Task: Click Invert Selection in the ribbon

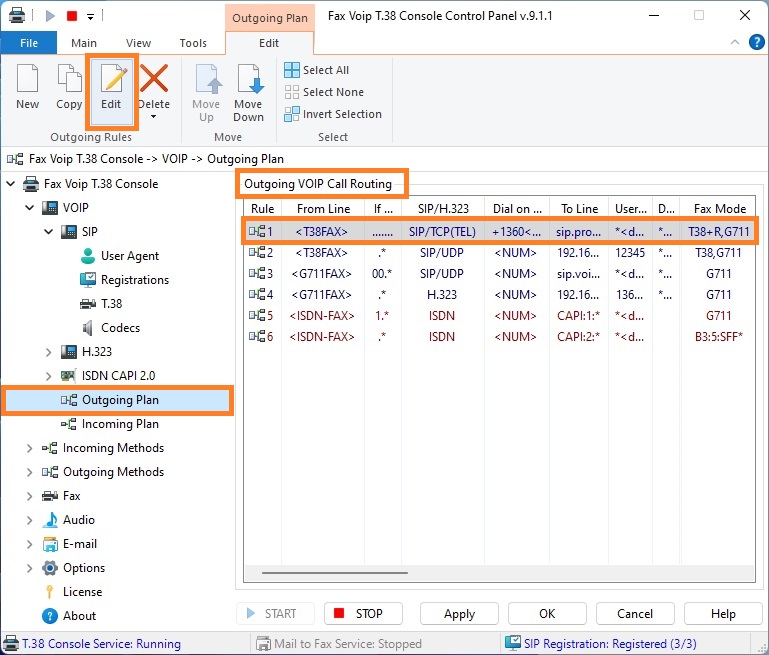Action: pyautogui.click(x=333, y=114)
